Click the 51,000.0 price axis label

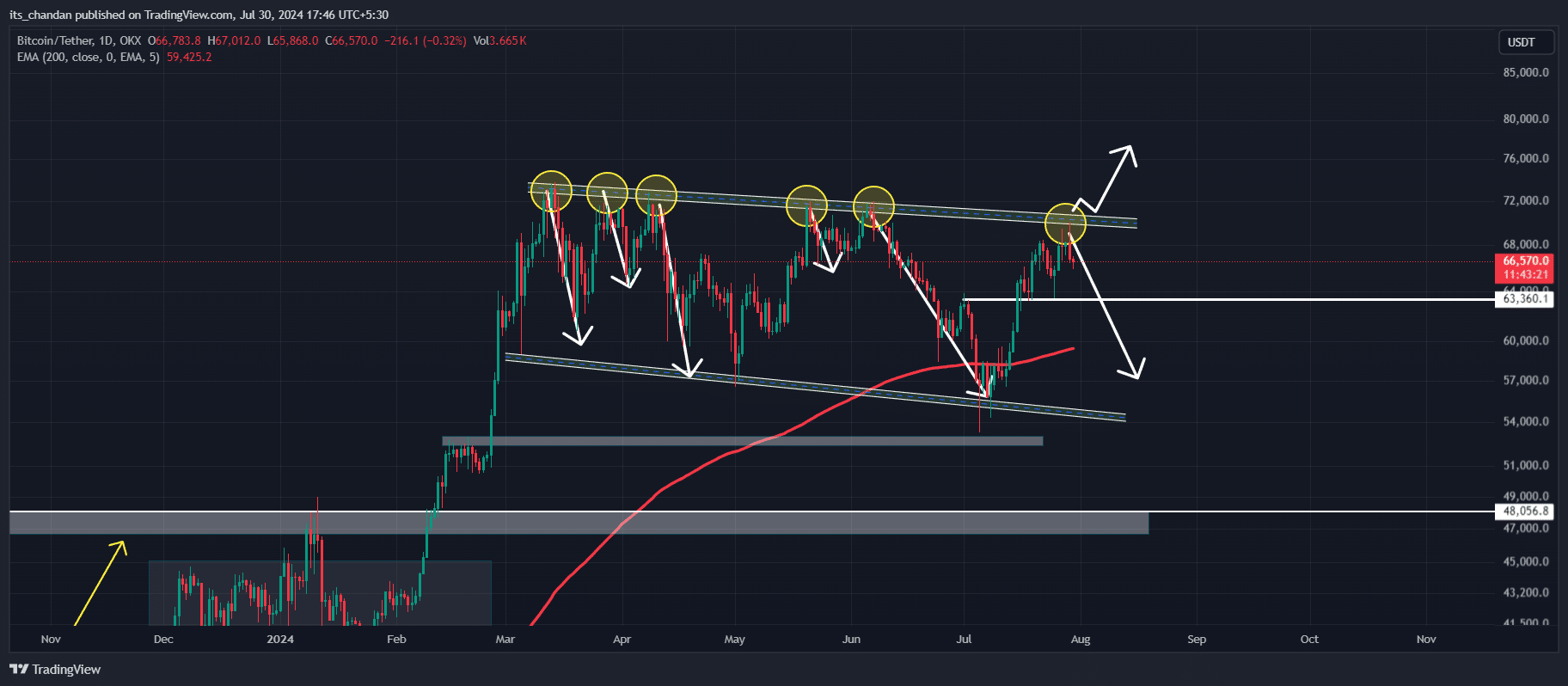[1526, 465]
